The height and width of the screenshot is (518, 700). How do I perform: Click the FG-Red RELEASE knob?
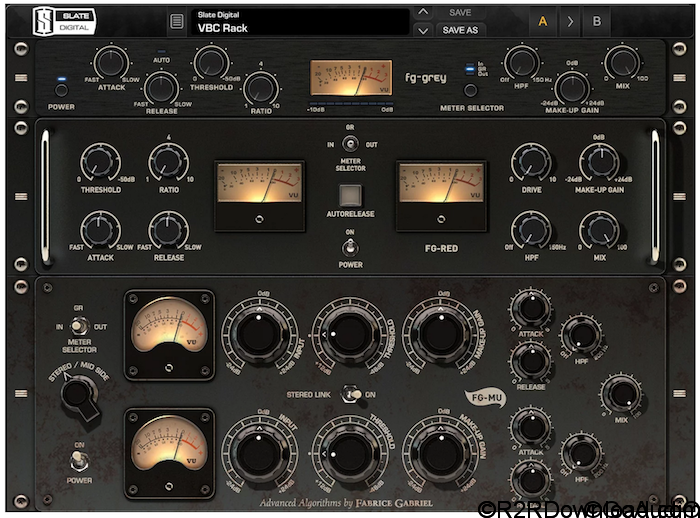click(168, 231)
